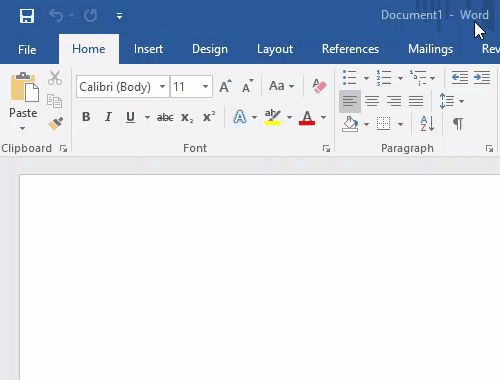Toggle Bold formatting
500x380 pixels.
click(86, 117)
